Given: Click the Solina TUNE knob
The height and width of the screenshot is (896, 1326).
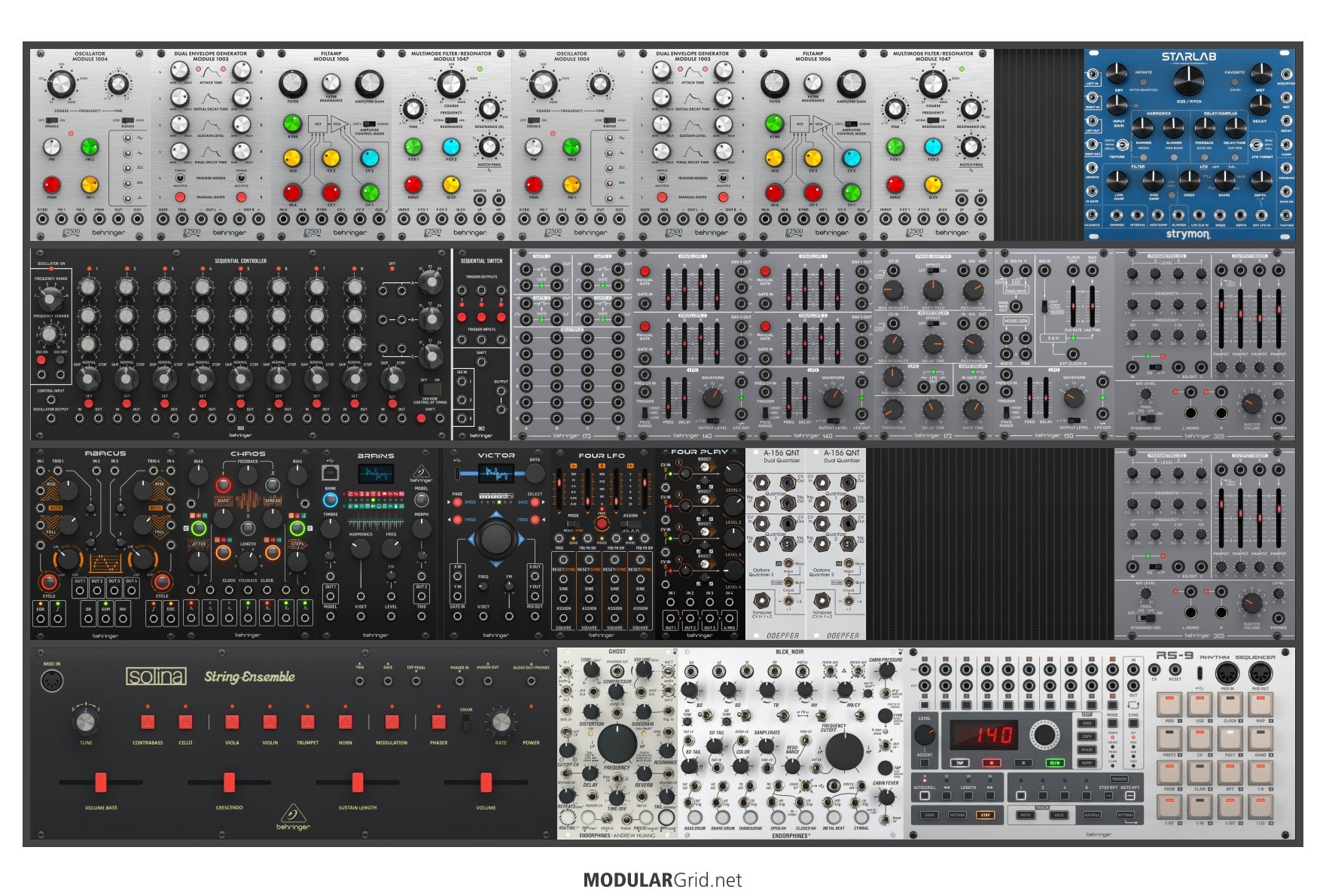Looking at the screenshot, I should (85, 721).
